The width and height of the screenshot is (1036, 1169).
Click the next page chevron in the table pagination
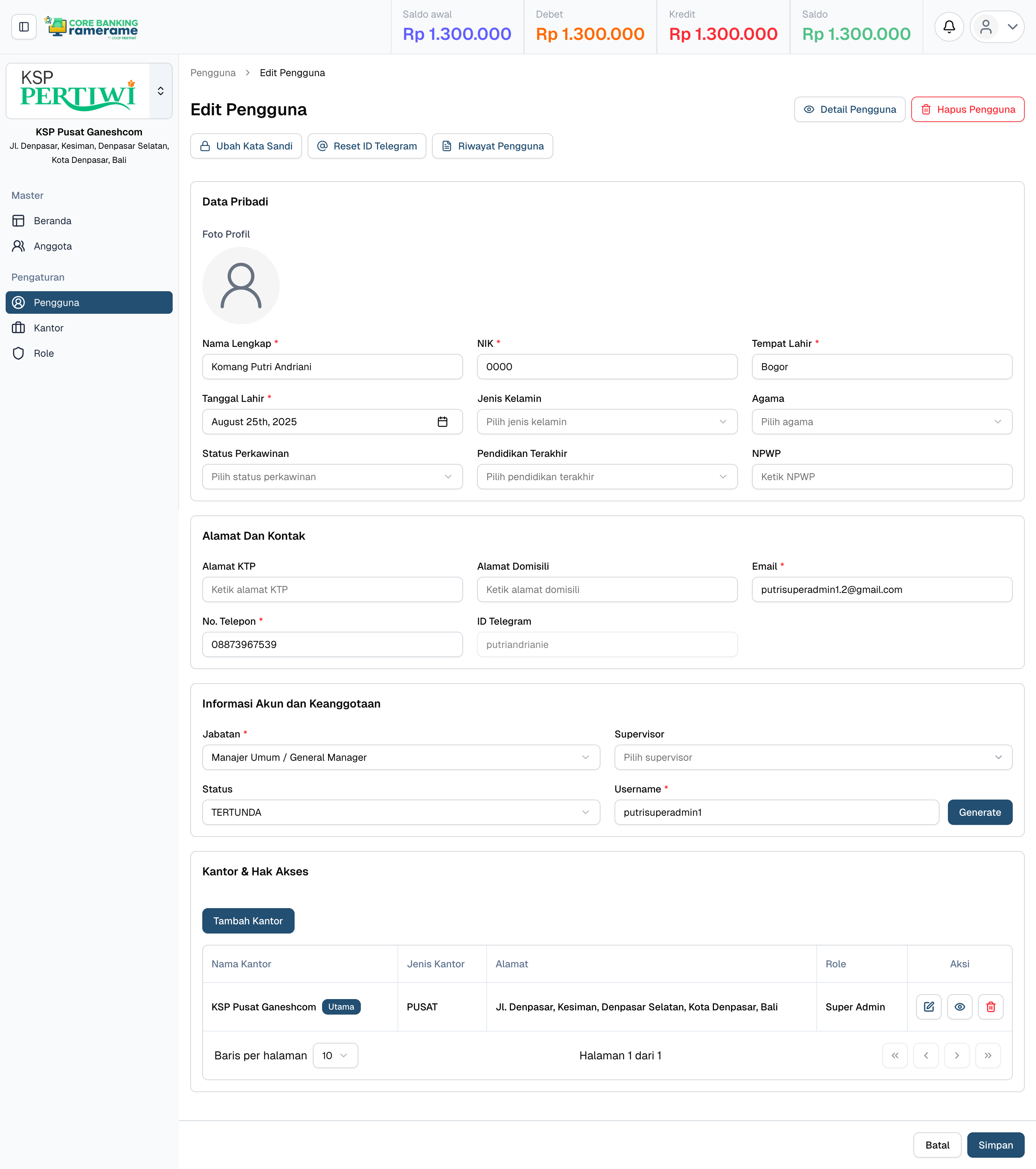956,1055
